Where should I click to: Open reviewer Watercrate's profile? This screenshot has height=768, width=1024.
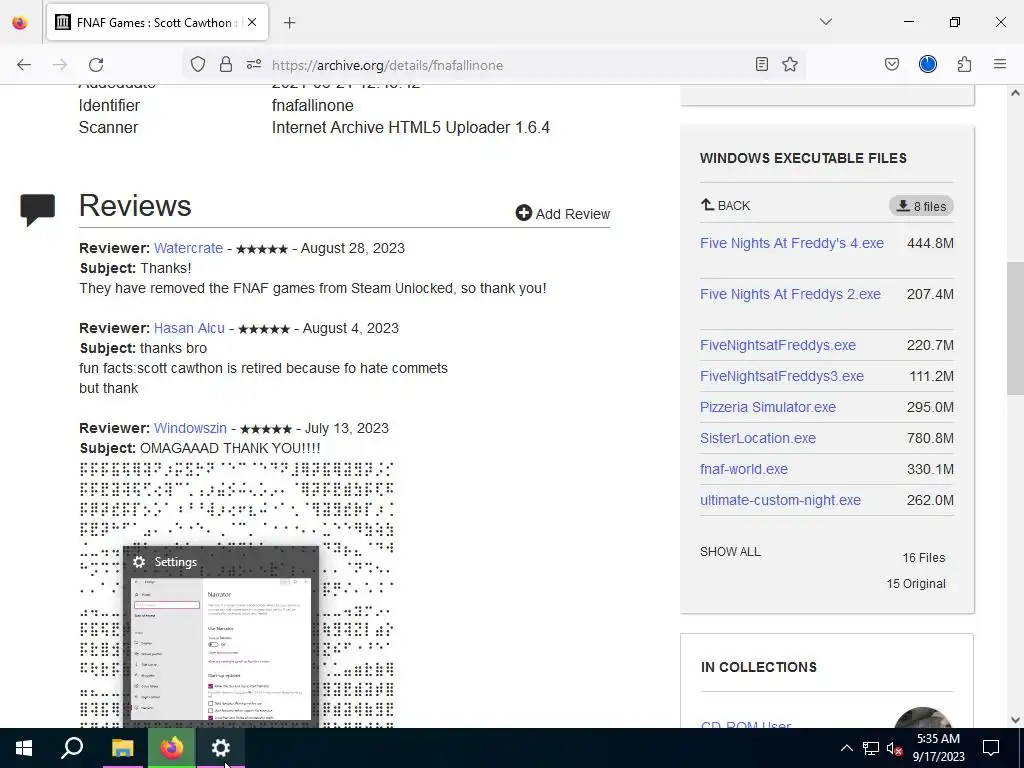pos(188,248)
